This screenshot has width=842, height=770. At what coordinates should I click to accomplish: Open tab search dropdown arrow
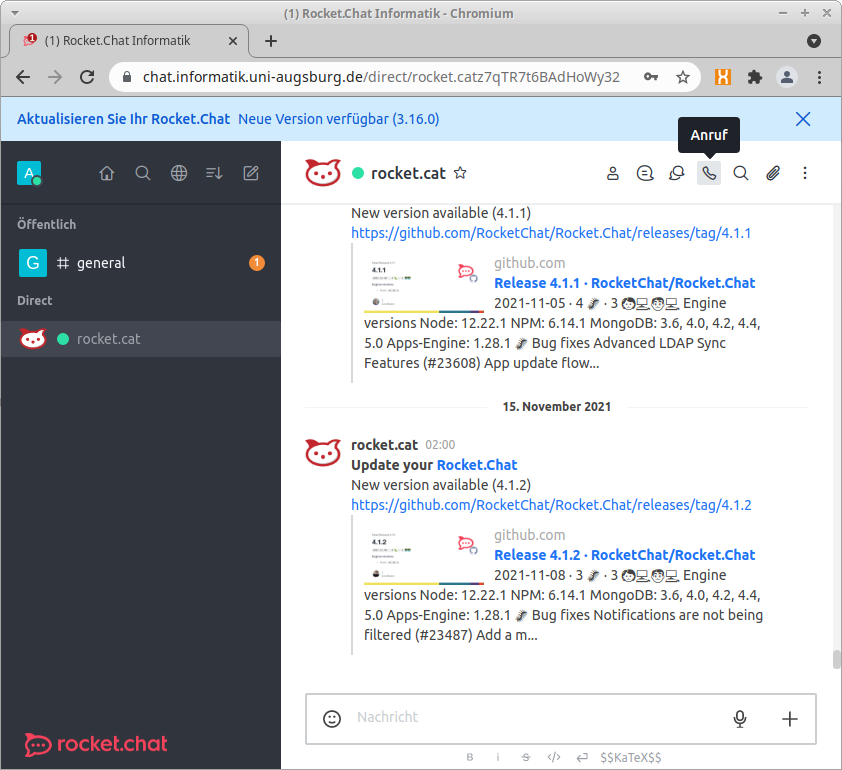(814, 41)
